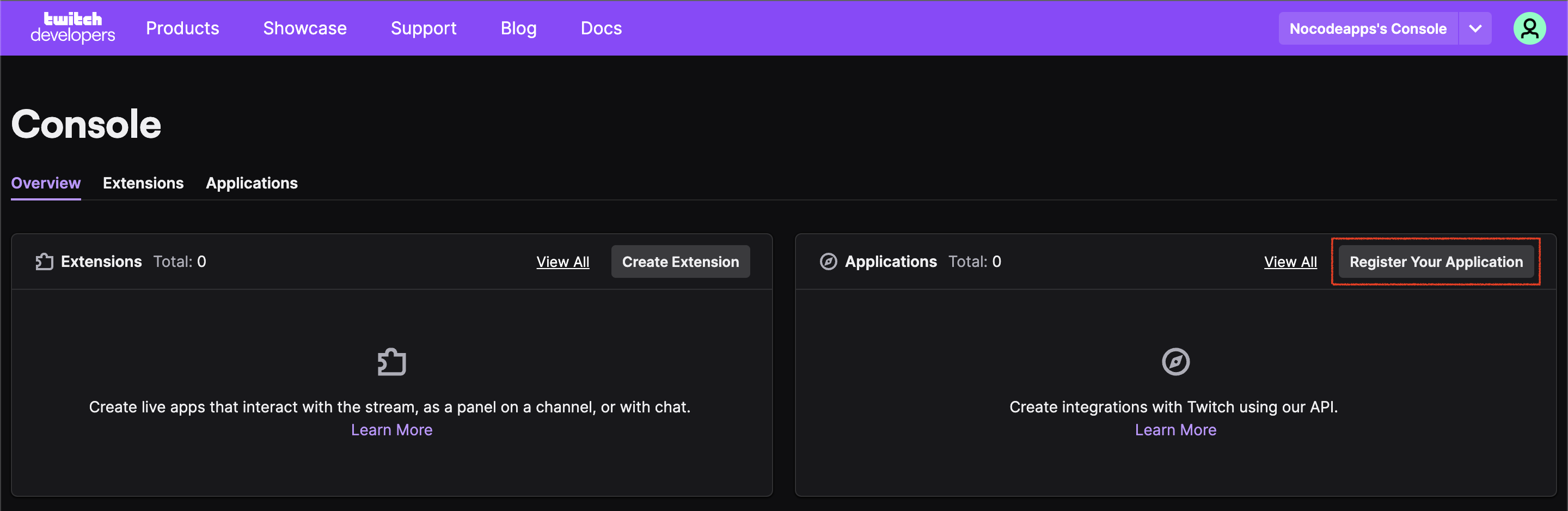Click the compass icon beside Applications heading
The image size is (1568, 511).
point(828,261)
